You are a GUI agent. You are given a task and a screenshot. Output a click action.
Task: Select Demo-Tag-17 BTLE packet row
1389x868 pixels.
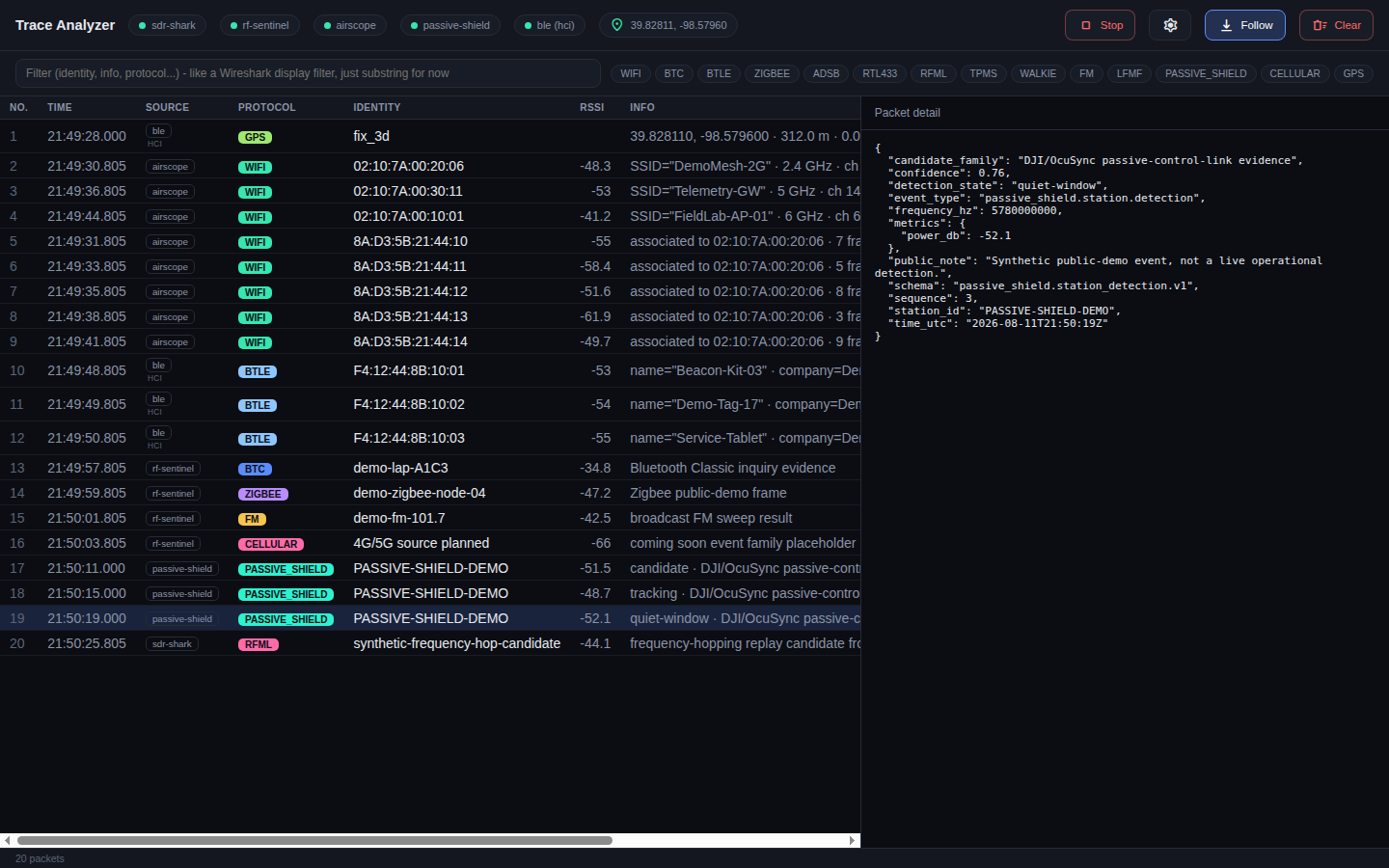click(x=430, y=404)
